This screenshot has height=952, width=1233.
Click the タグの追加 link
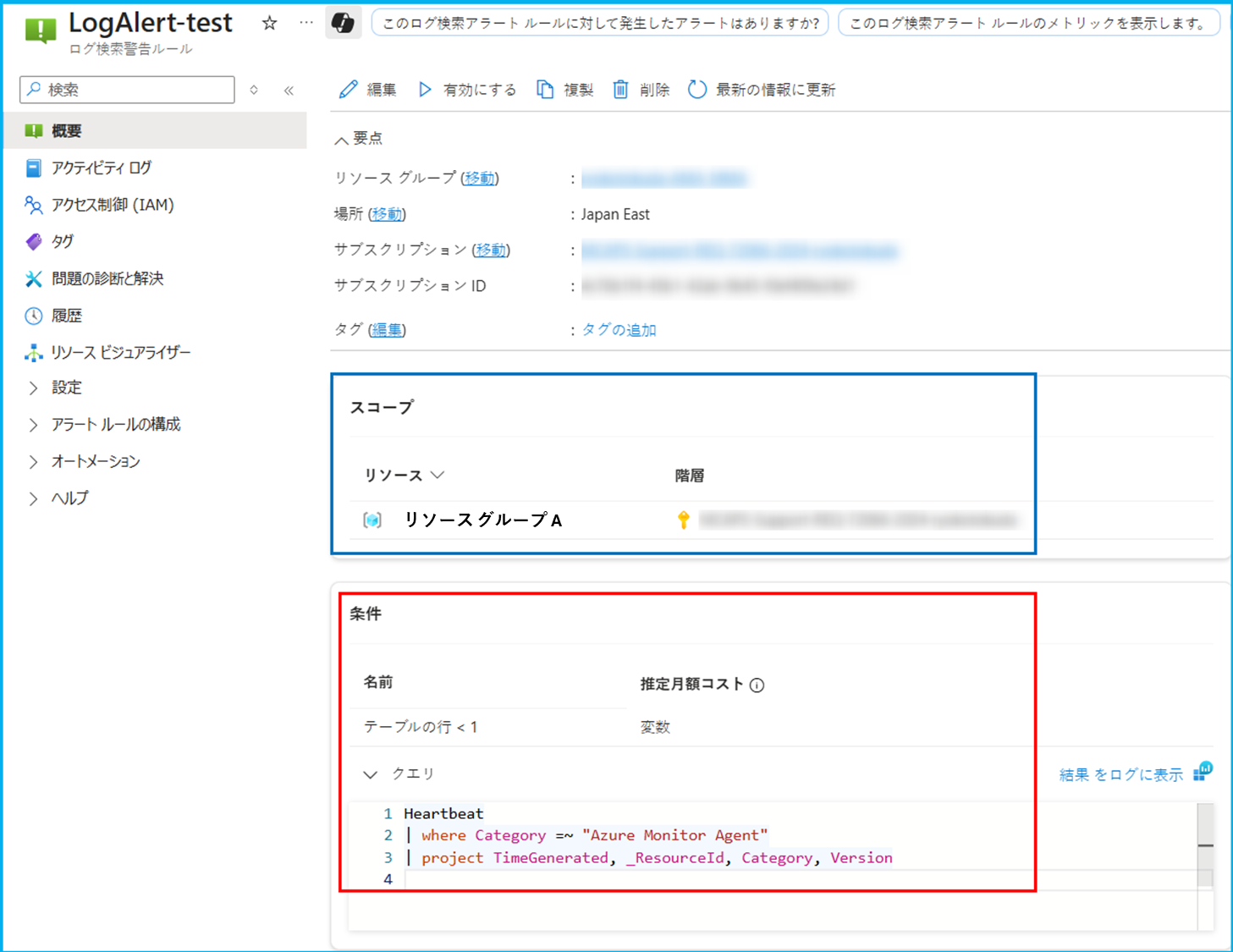pos(619,330)
